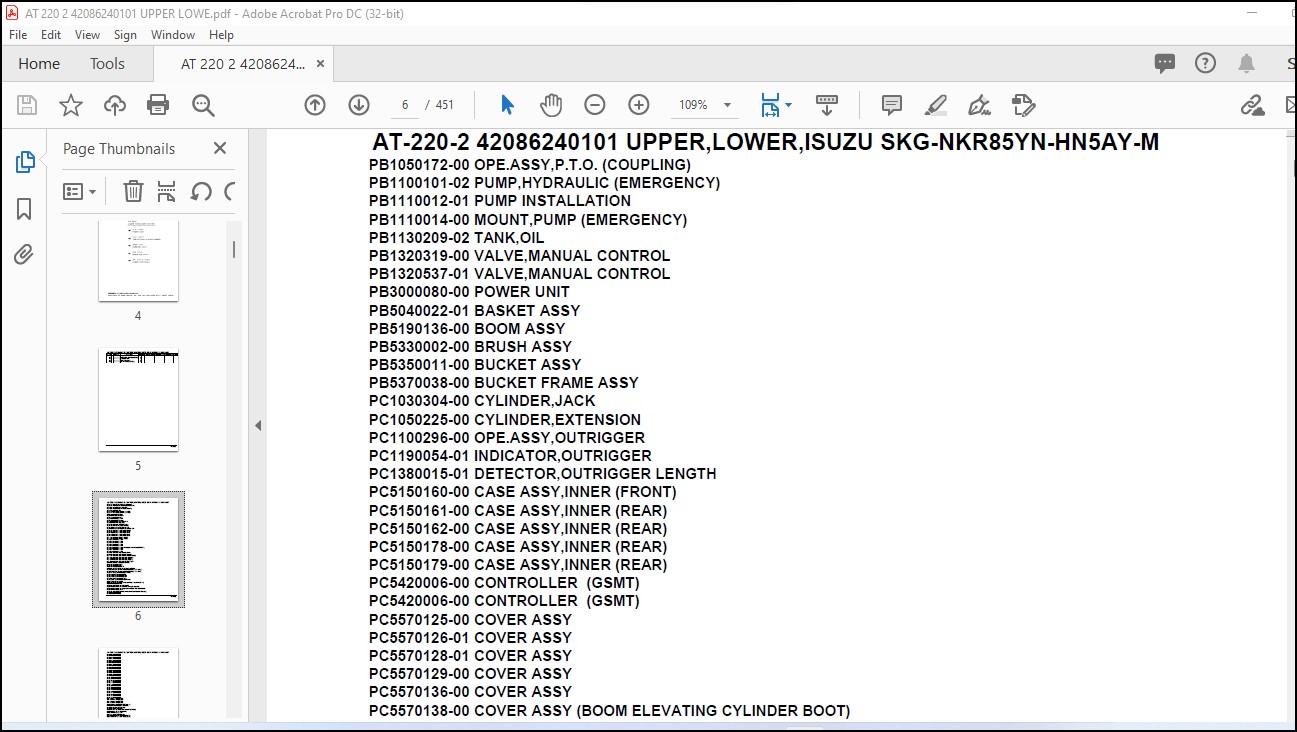This screenshot has height=732, width=1297.
Task: Open the find text magnifier tool
Action: point(203,105)
